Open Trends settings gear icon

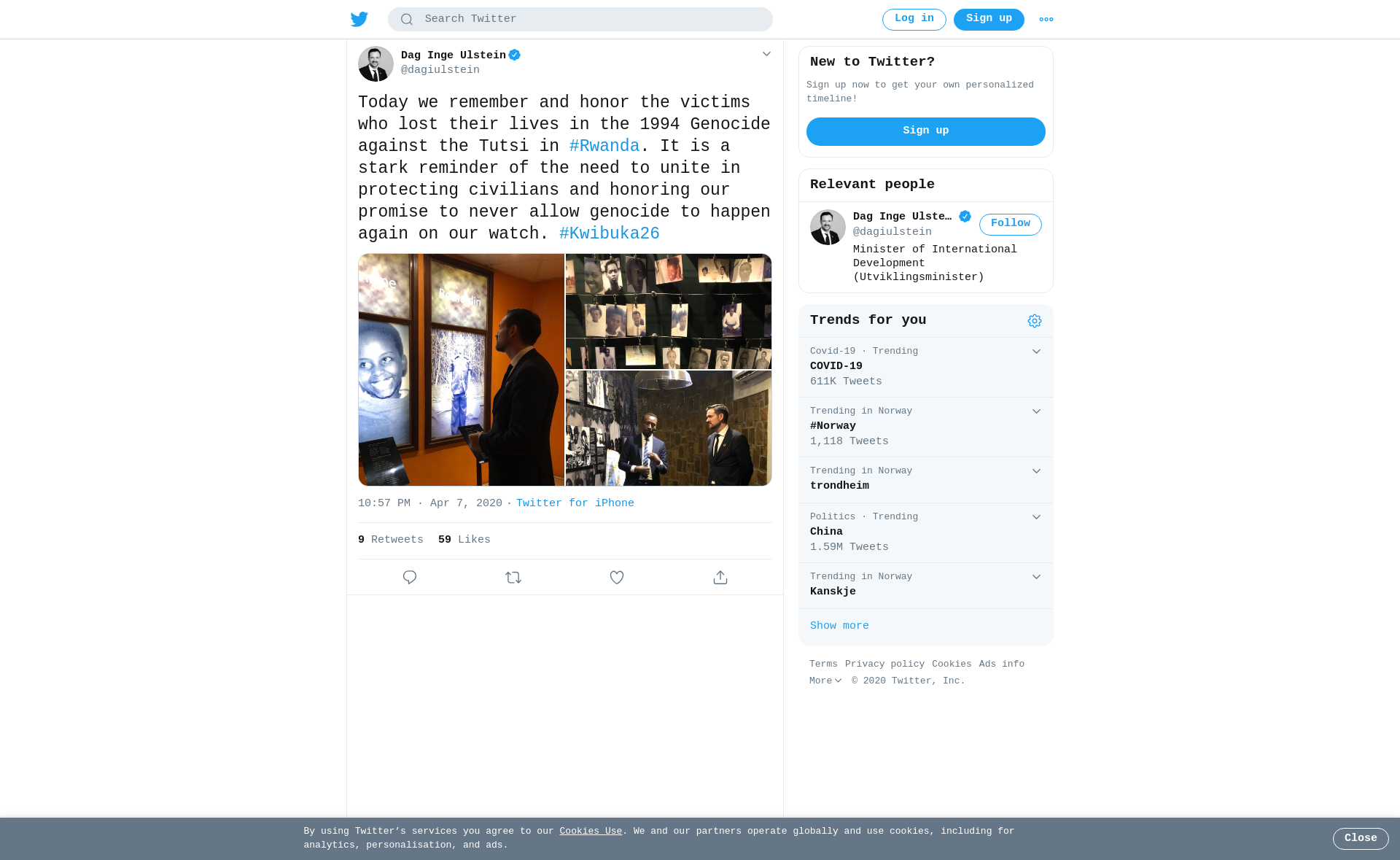tap(1035, 321)
